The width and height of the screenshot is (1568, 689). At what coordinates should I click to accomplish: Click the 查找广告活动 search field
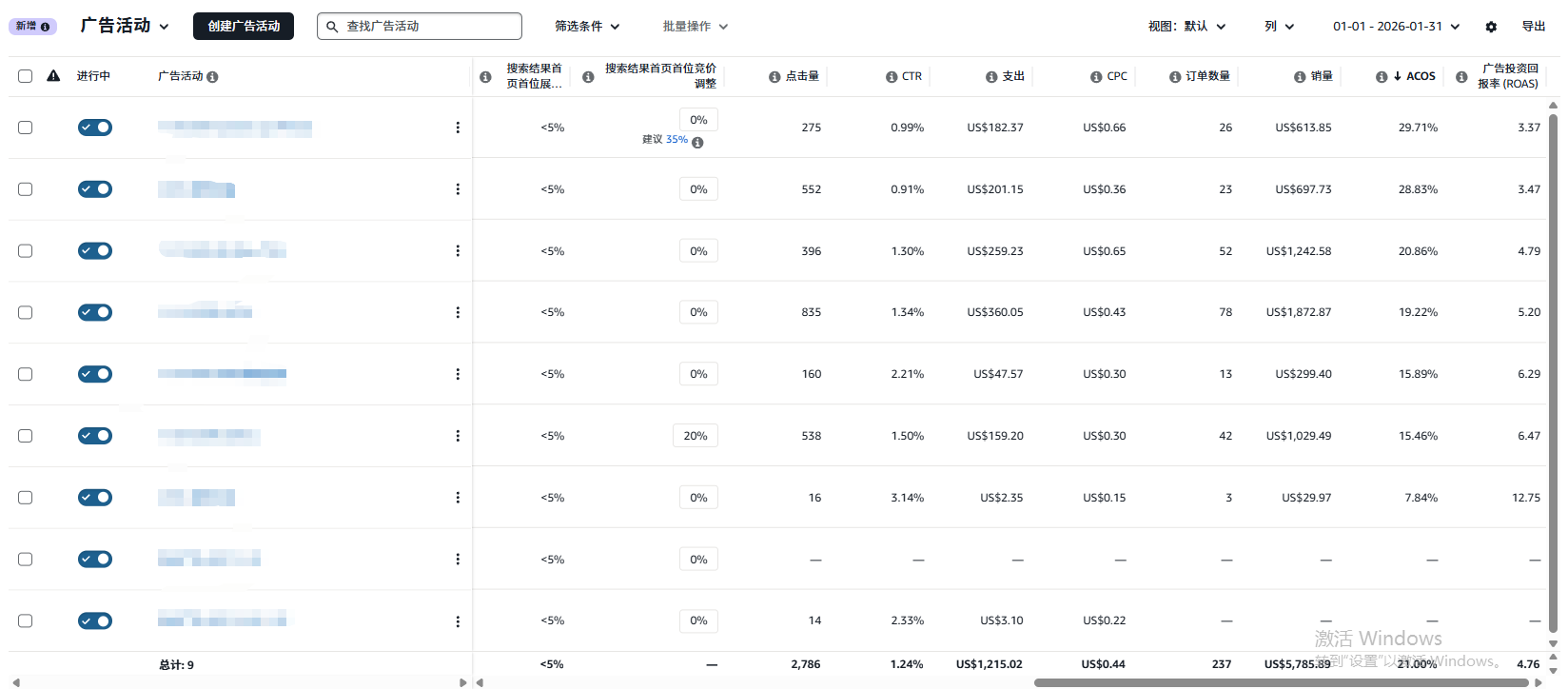click(420, 27)
